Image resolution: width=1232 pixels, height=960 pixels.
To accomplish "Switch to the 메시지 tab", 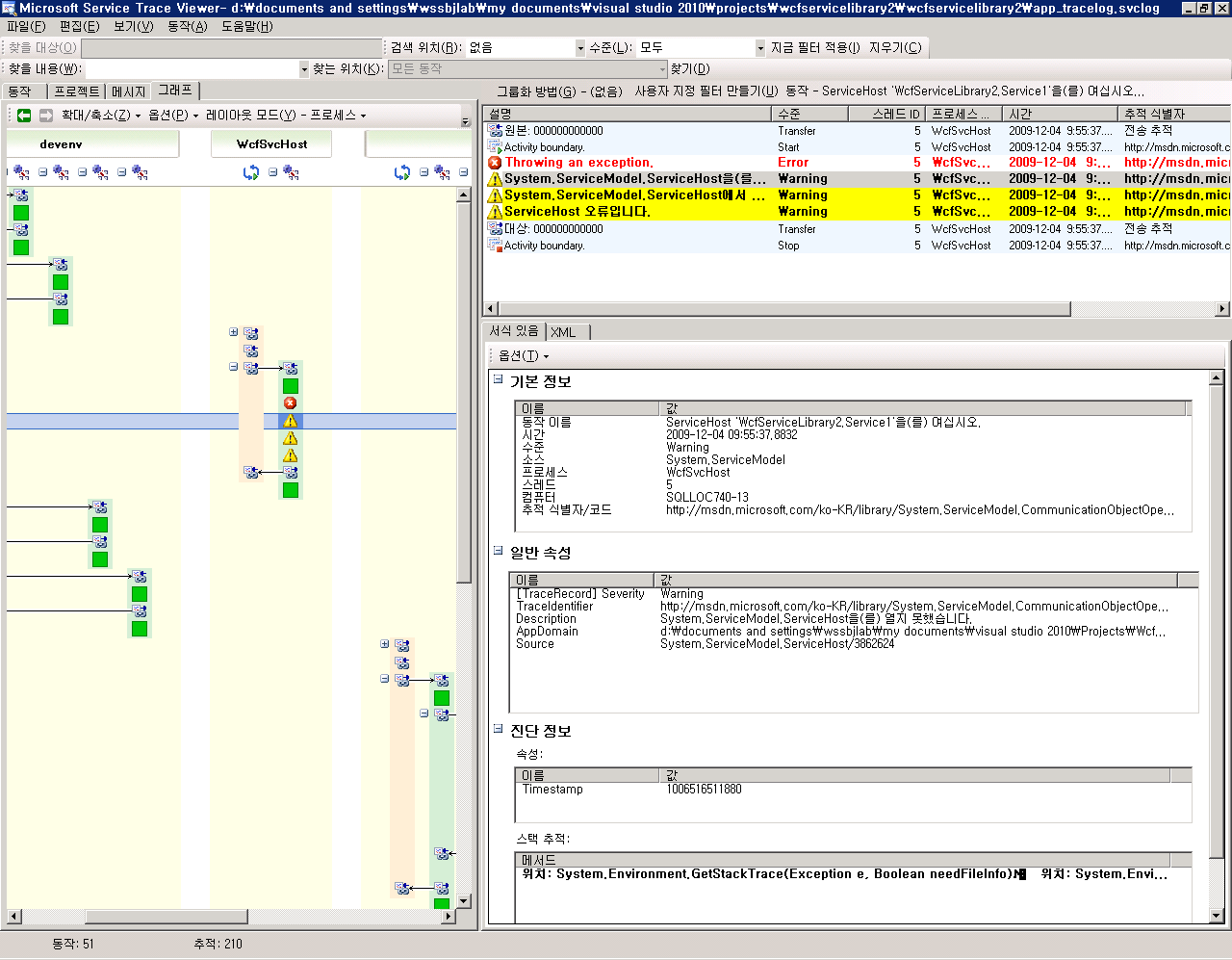I will click(x=129, y=91).
